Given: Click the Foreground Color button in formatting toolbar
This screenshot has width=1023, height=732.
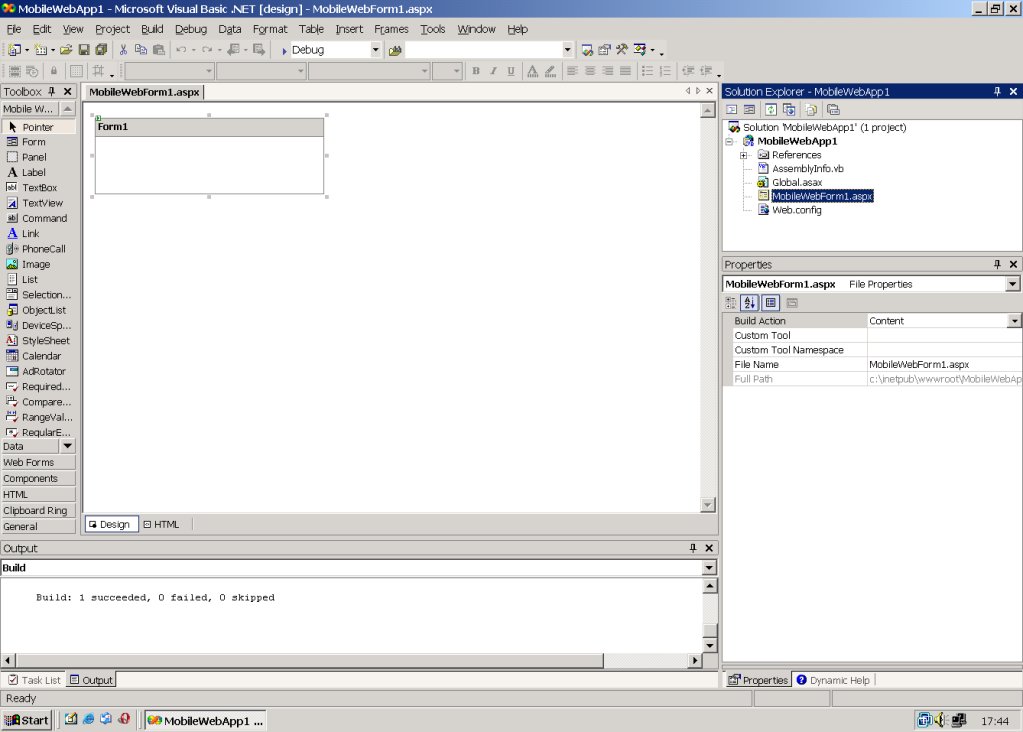Looking at the screenshot, I should [532, 71].
